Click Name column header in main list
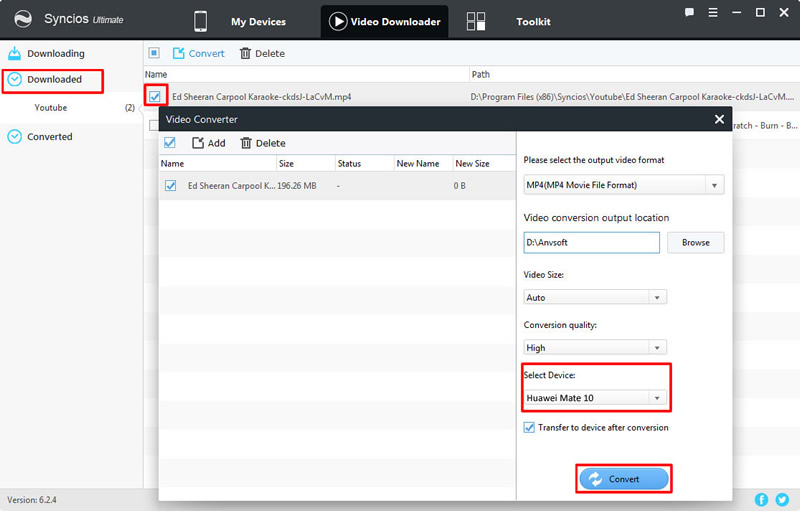This screenshot has width=800, height=511. point(156,74)
